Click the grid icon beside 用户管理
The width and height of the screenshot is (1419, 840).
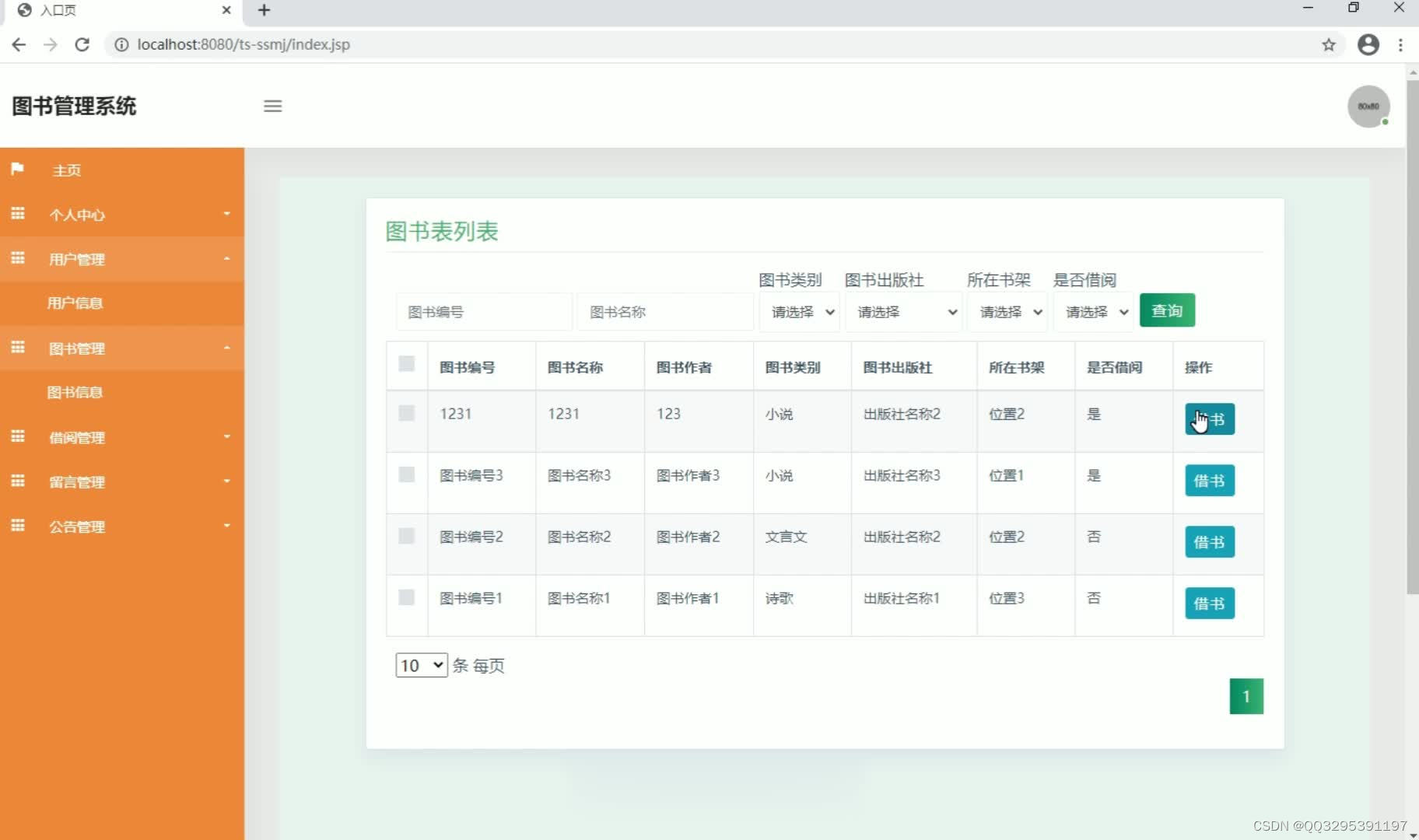click(18, 257)
